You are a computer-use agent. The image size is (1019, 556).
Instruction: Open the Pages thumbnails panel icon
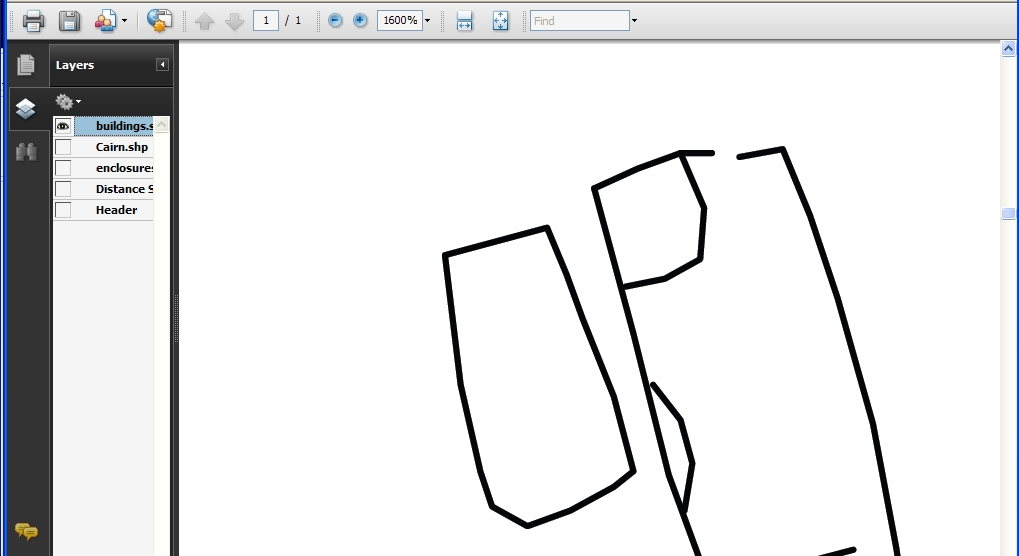coord(26,64)
